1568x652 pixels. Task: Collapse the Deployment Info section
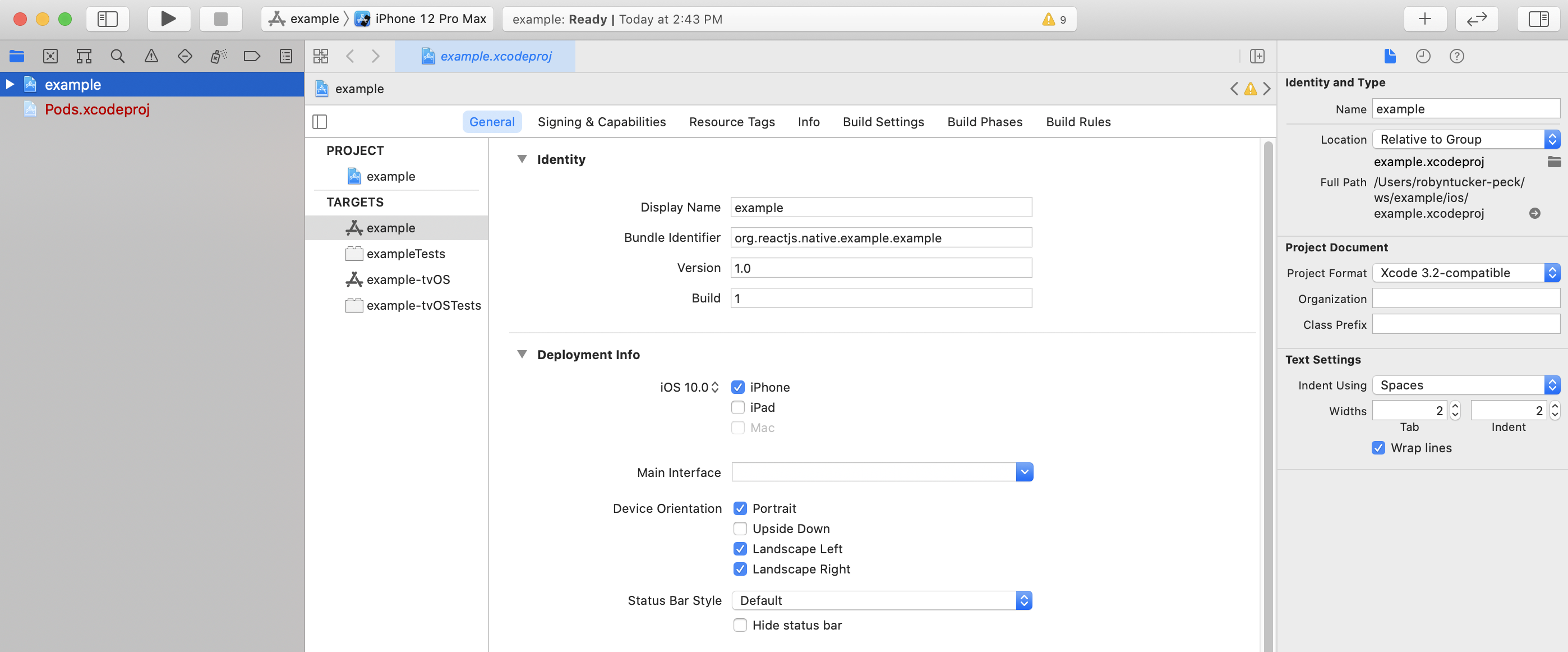click(522, 354)
